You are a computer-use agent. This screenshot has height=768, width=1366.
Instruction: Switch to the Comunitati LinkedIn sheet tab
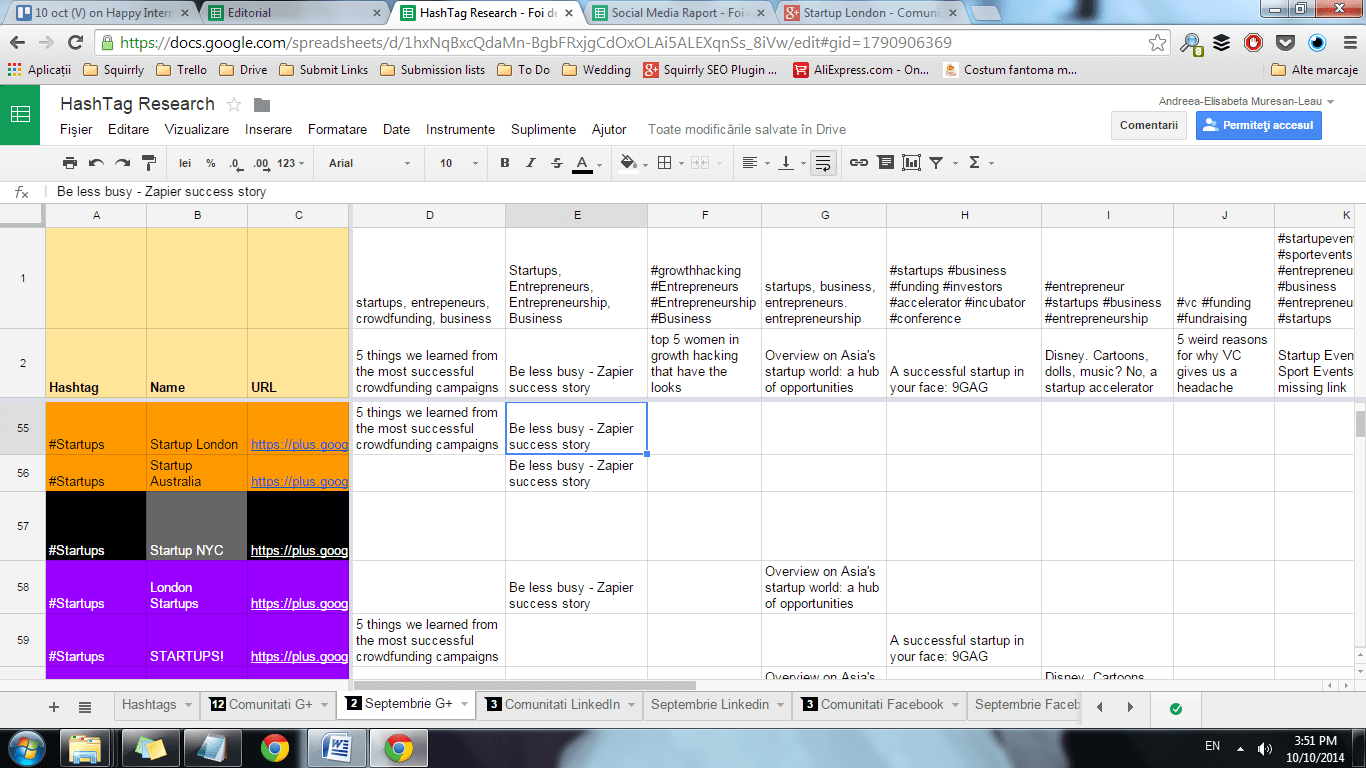(562, 705)
